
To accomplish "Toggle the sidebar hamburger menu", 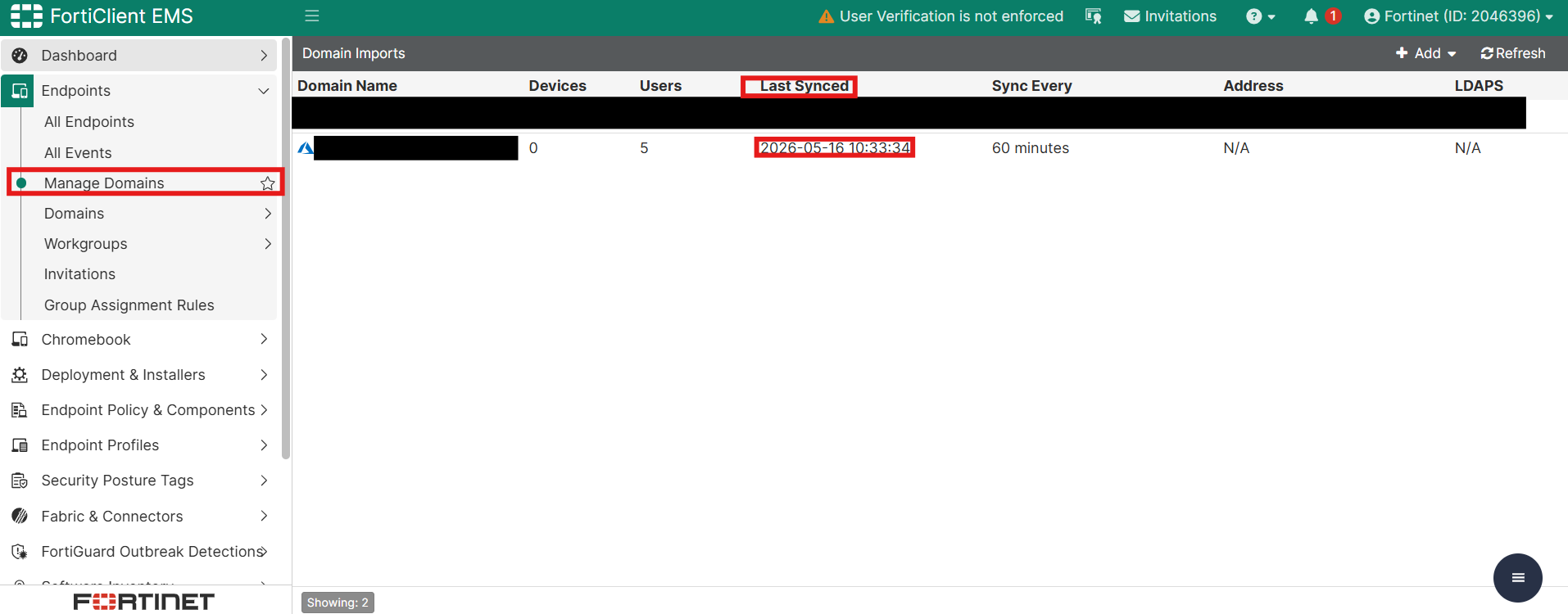I will point(312,16).
